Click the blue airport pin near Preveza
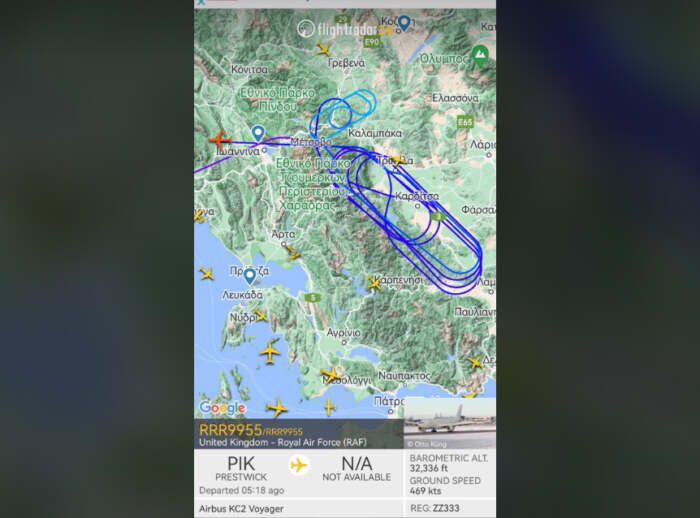Image resolution: width=700 pixels, height=518 pixels. (x=250, y=276)
